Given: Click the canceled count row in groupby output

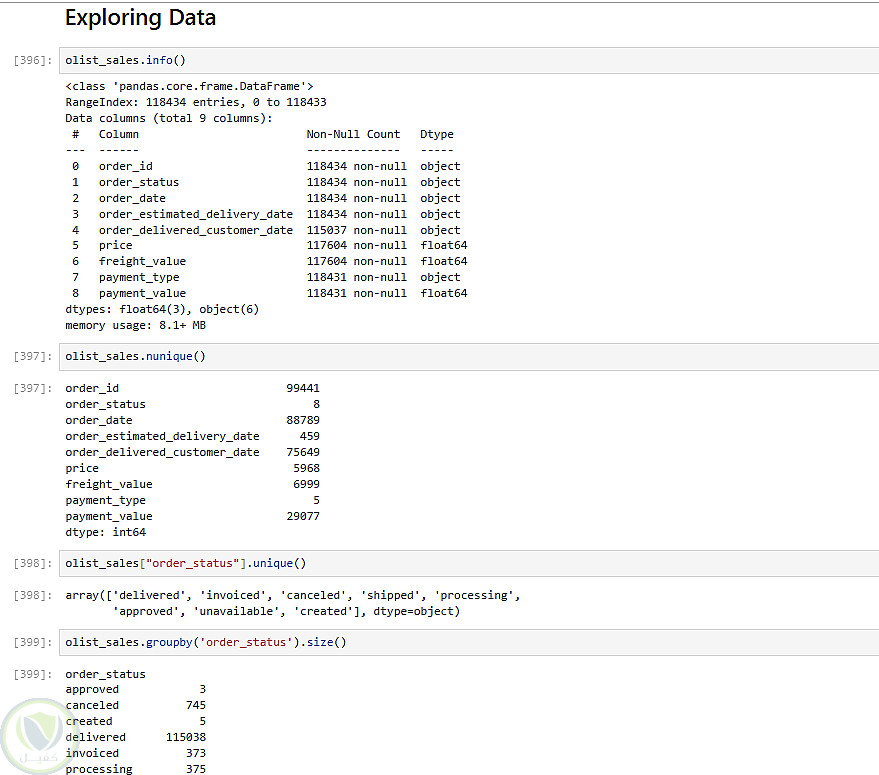Looking at the screenshot, I should (x=135, y=705).
